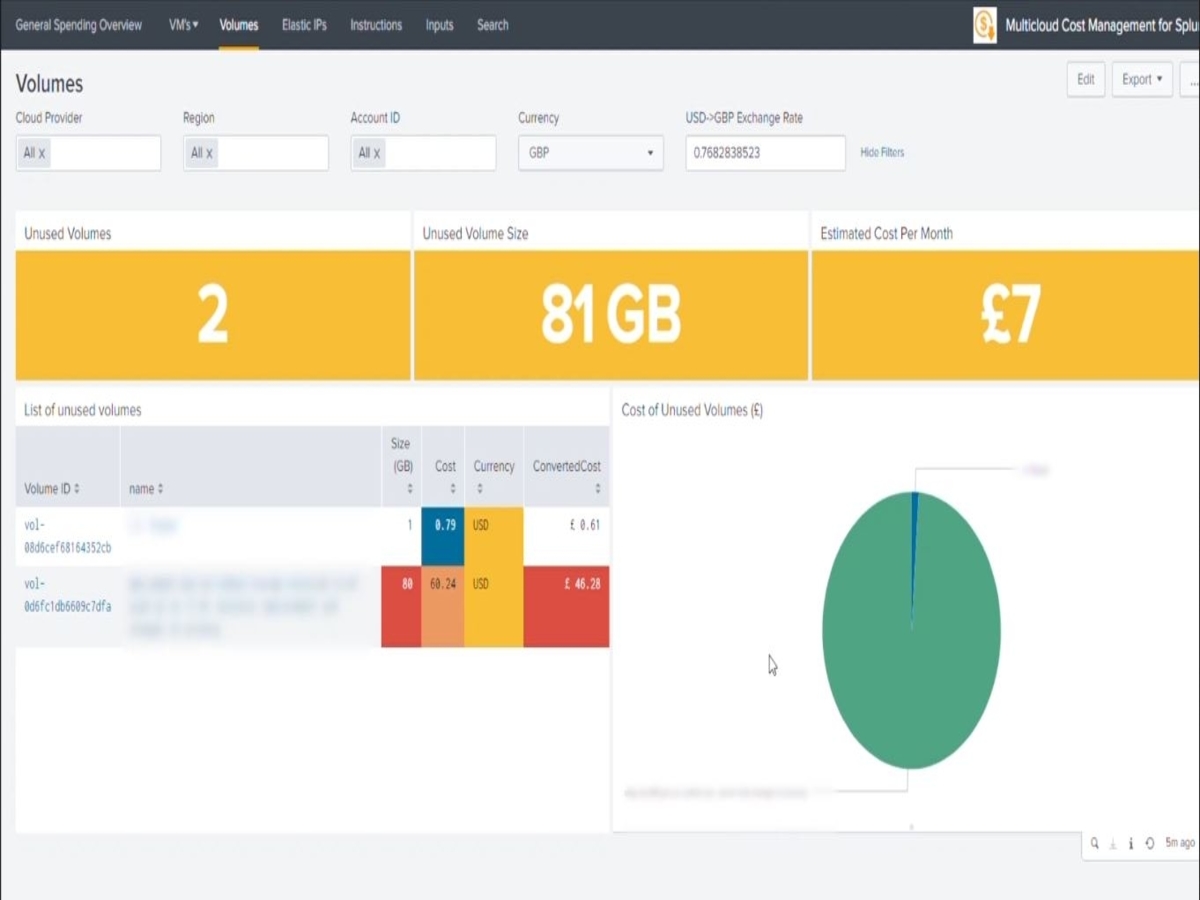Open the Search tab
This screenshot has width=1200, height=900.
pos(492,25)
